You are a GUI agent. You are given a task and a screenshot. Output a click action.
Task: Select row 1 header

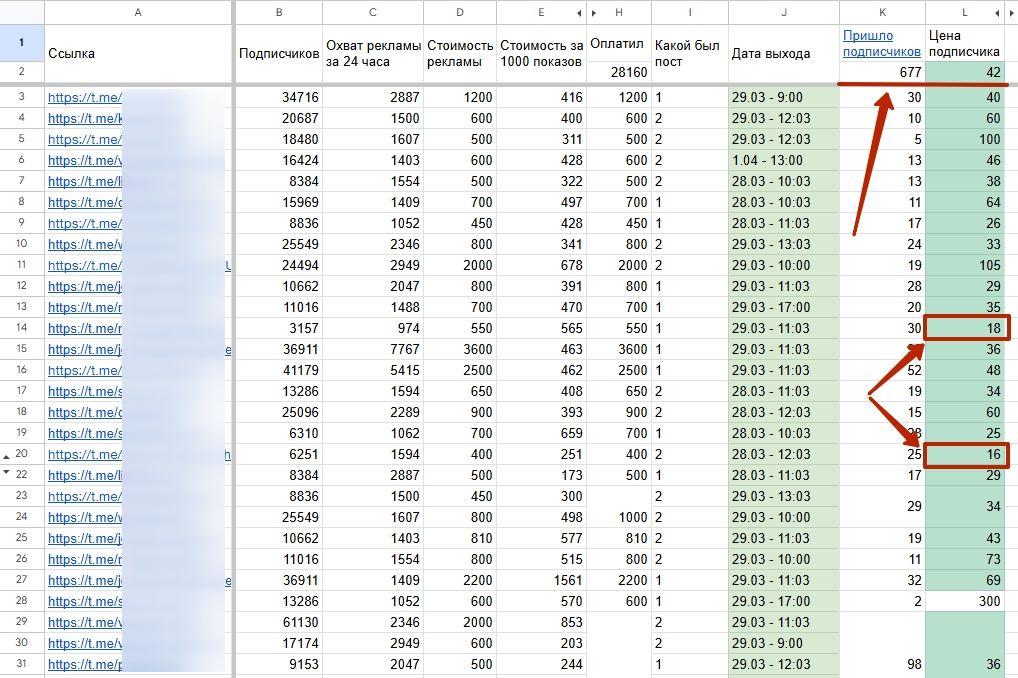[x=21, y=43]
